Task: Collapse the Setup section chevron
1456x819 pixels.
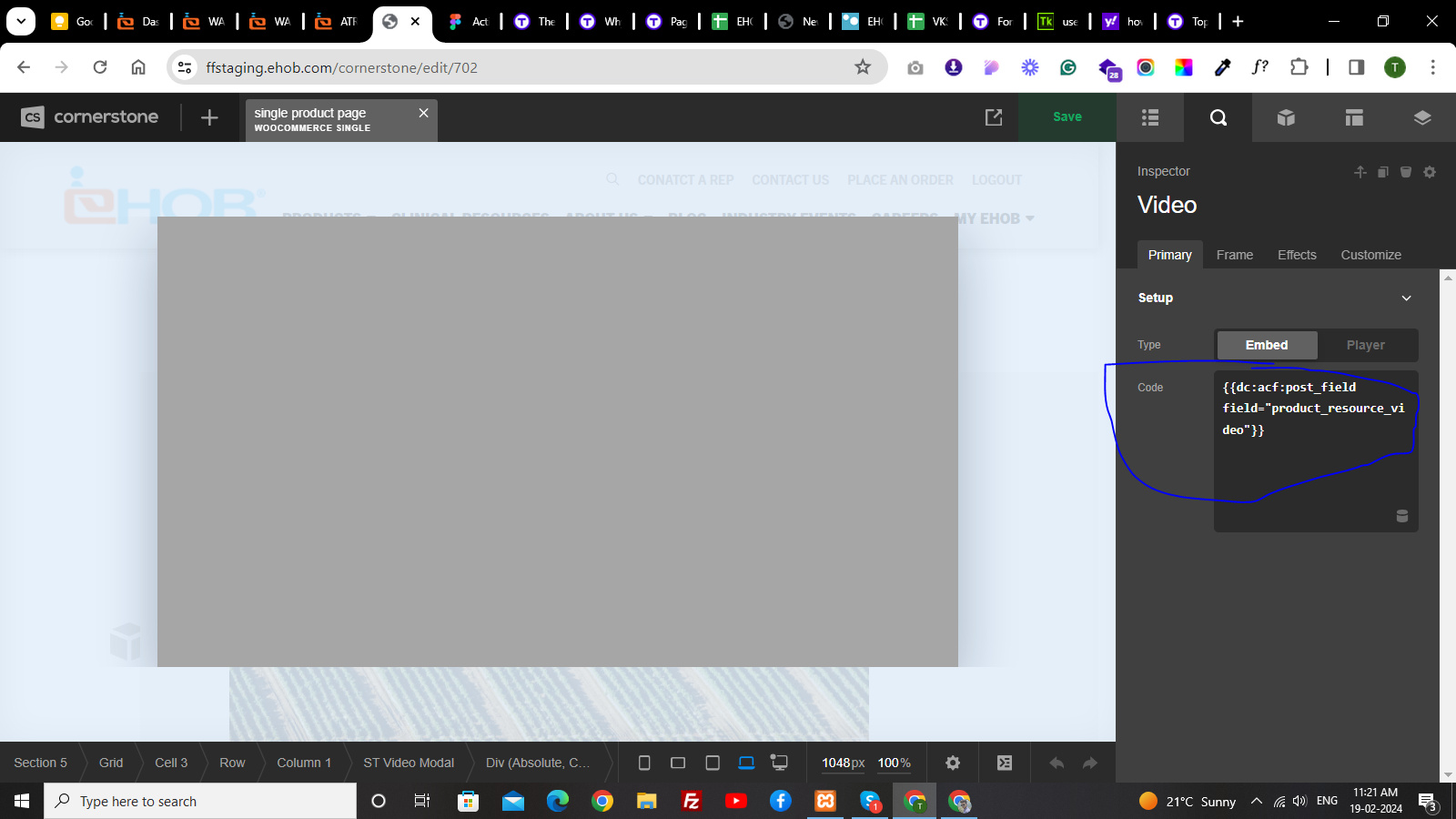Action: [1406, 298]
